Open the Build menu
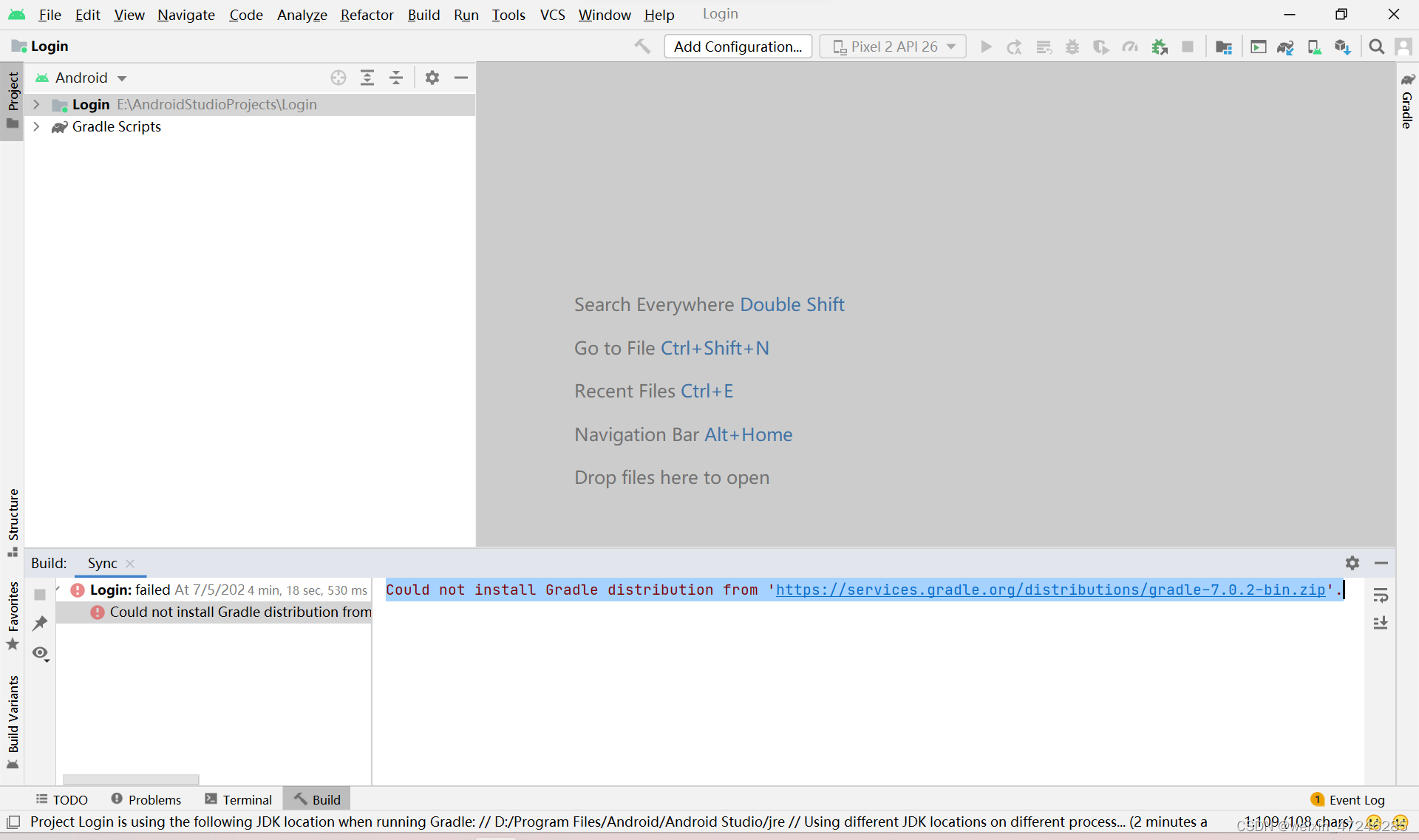Screen dimensions: 1419x840 pyautogui.click(x=423, y=15)
